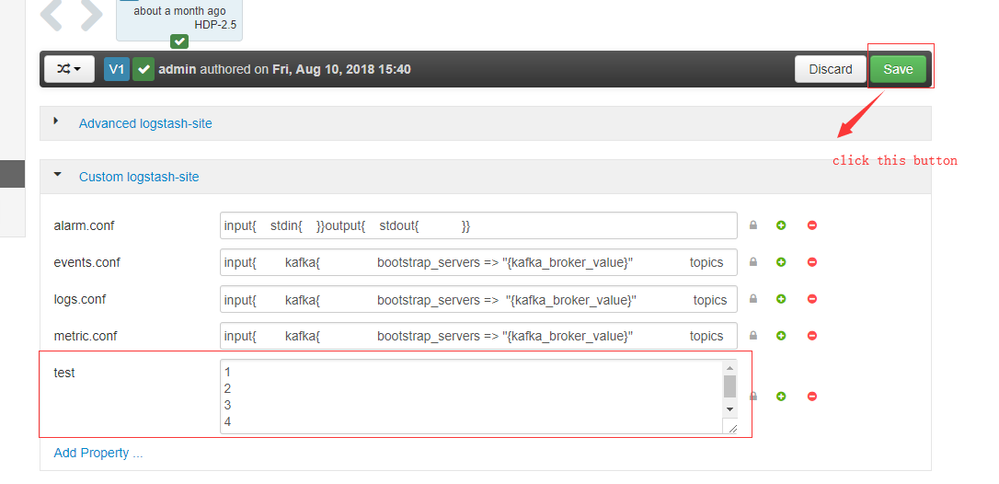The image size is (999, 484).
Task: Click the date Fri, Aug 10, 2018 15:40
Action: [341, 69]
